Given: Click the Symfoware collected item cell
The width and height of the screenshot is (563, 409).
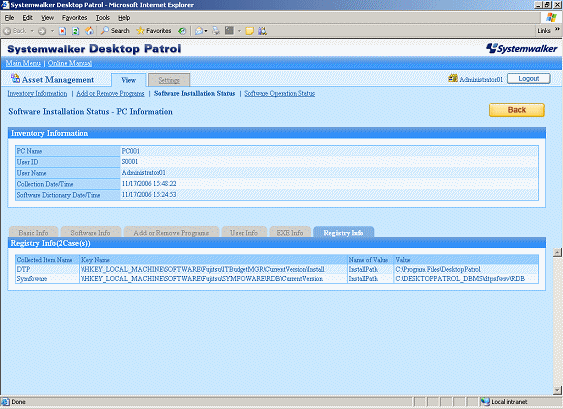Looking at the screenshot, I should (47, 279).
